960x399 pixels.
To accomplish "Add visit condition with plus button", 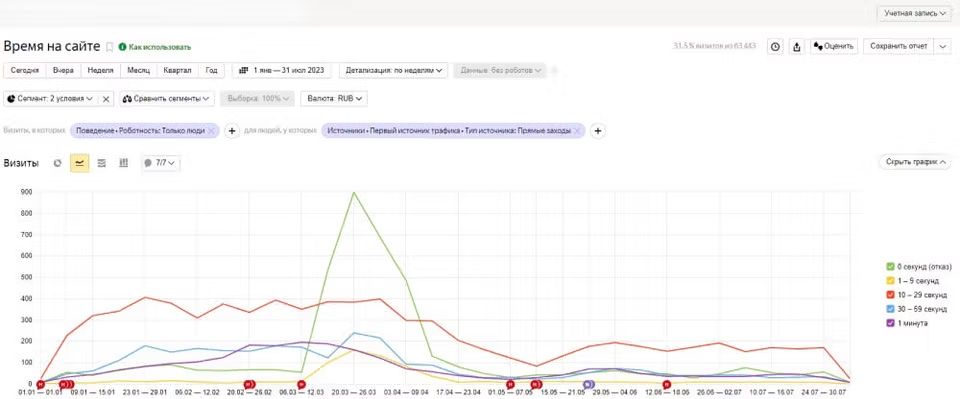I will pos(231,131).
